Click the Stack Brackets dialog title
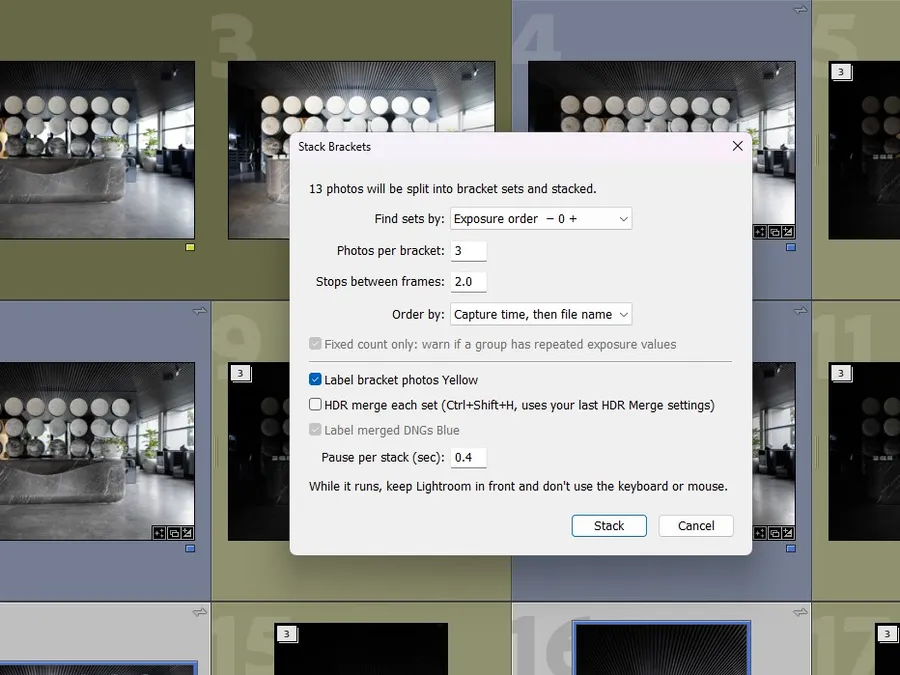 (335, 147)
